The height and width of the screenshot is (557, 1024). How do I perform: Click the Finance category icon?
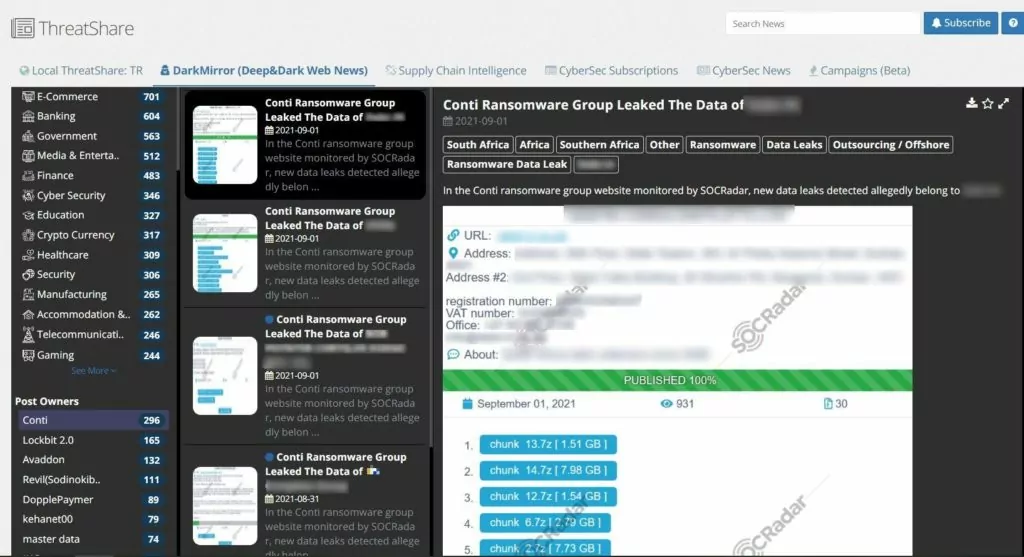coord(28,175)
